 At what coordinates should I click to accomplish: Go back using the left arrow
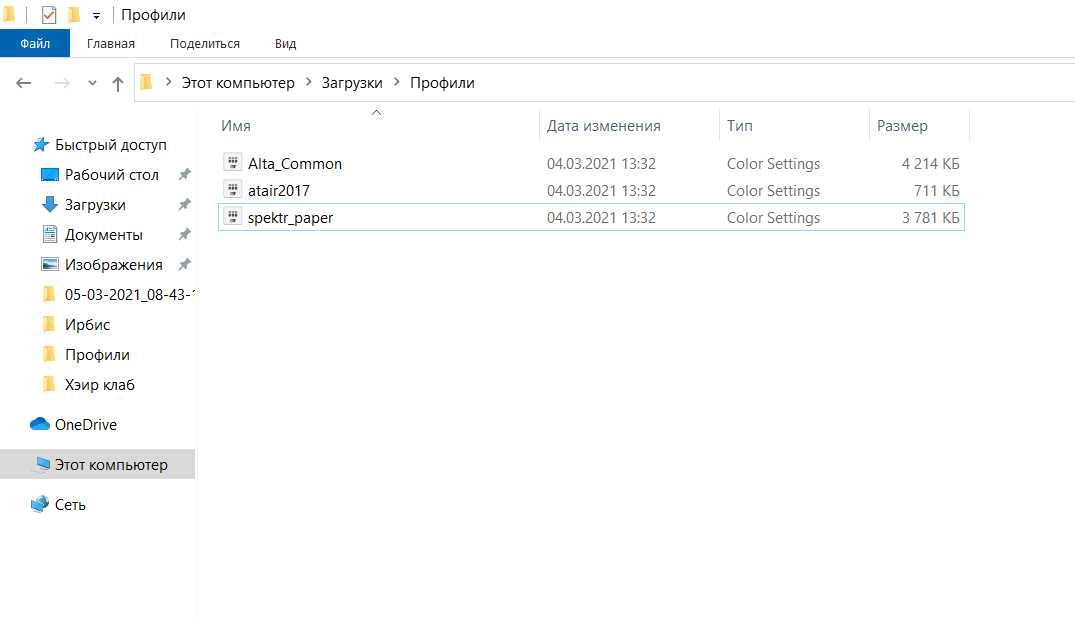pos(24,83)
